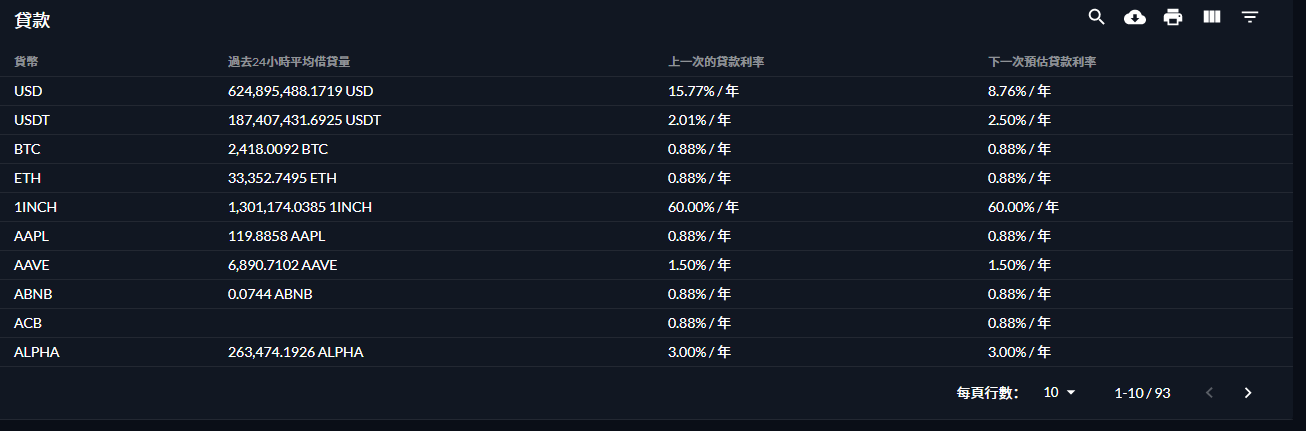Sort by 過去24小時平均借貸量 column header
Viewport: 1306px width, 431px height.
tap(288, 62)
